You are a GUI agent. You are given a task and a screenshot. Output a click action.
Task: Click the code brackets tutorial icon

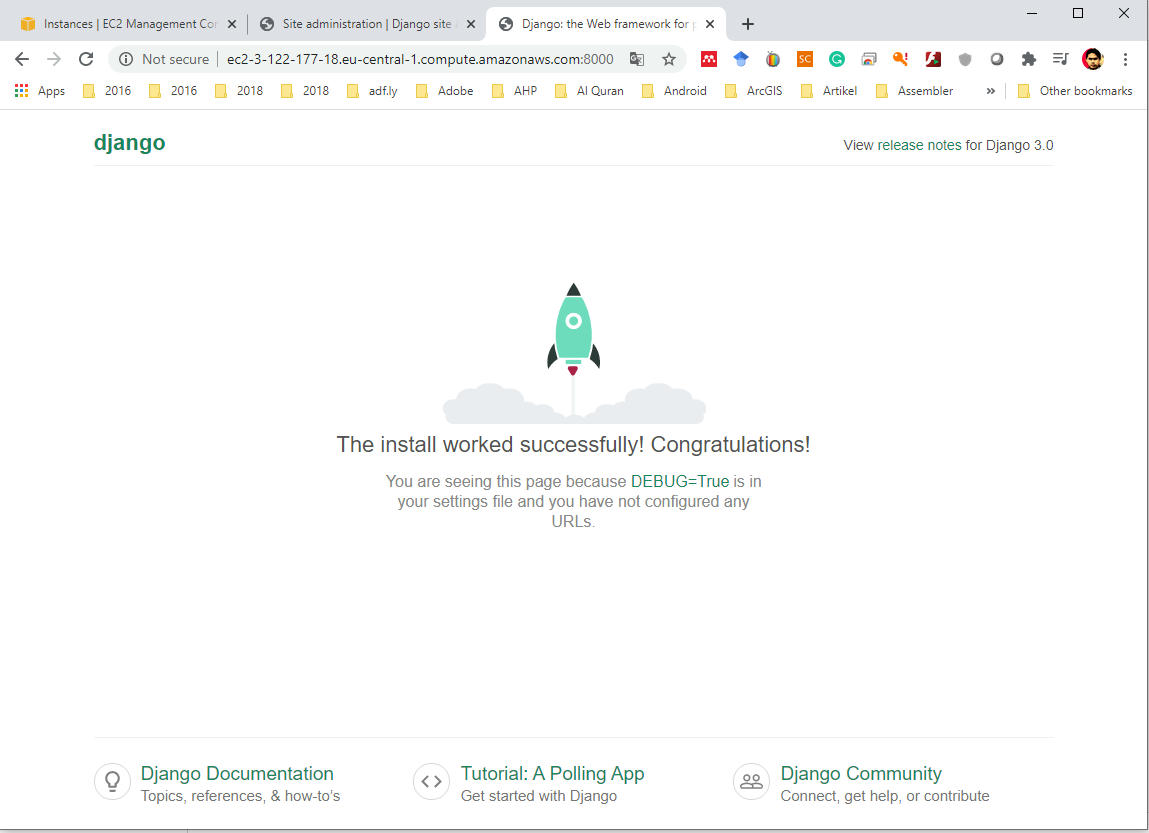coord(432,781)
